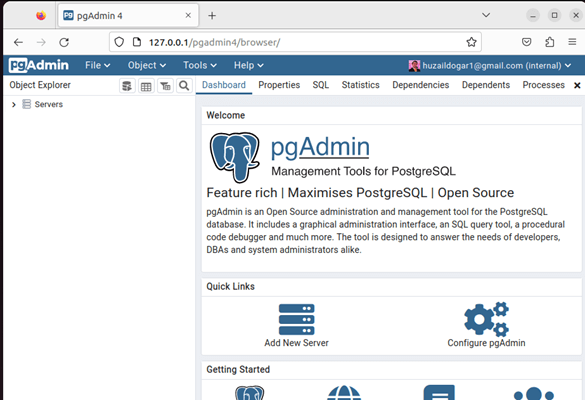Click the elephant icon under Getting Started
The image size is (585, 400).
pos(250,393)
